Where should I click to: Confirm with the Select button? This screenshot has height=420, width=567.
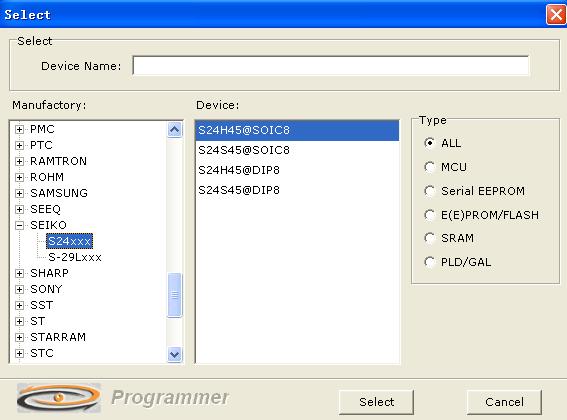376,402
